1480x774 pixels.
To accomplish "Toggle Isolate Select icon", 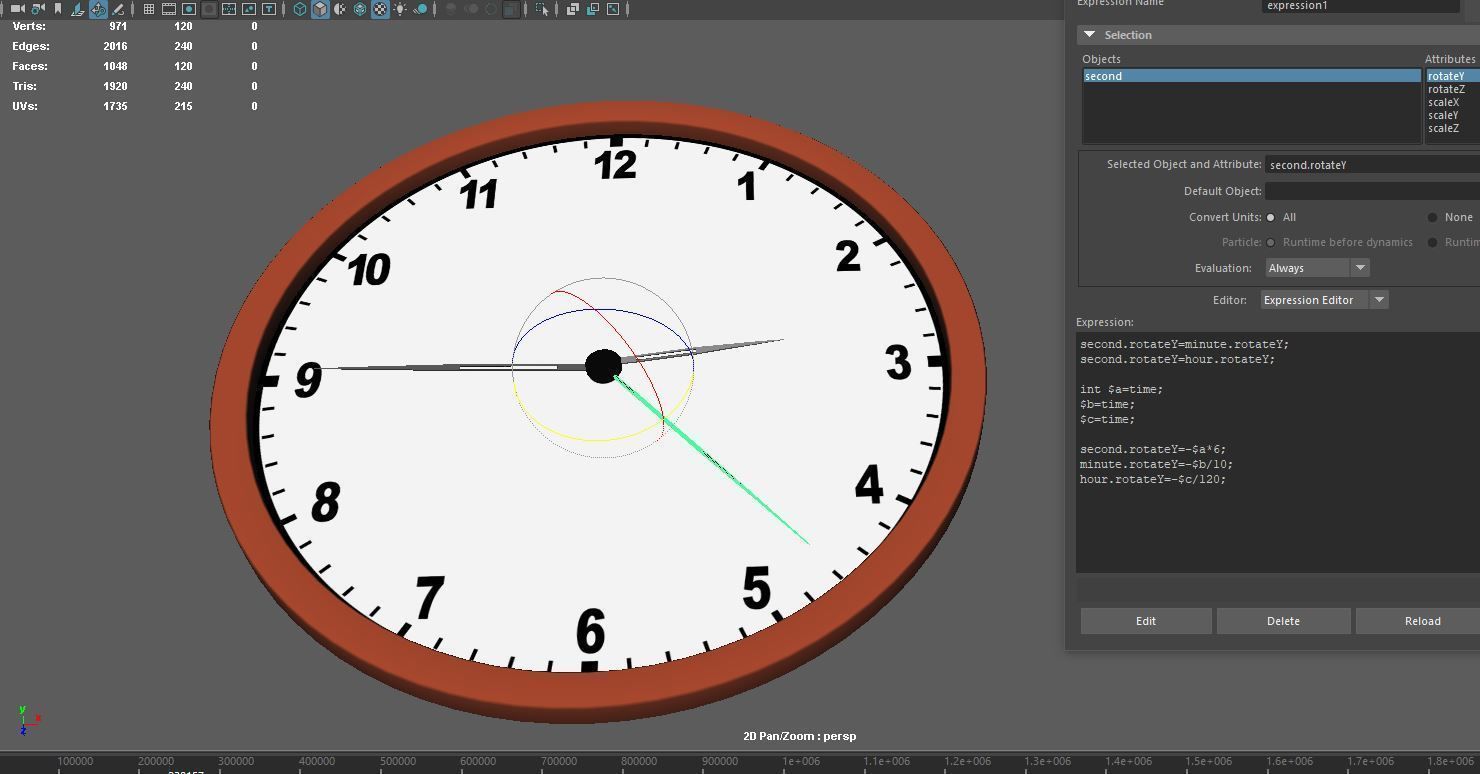I will point(541,9).
